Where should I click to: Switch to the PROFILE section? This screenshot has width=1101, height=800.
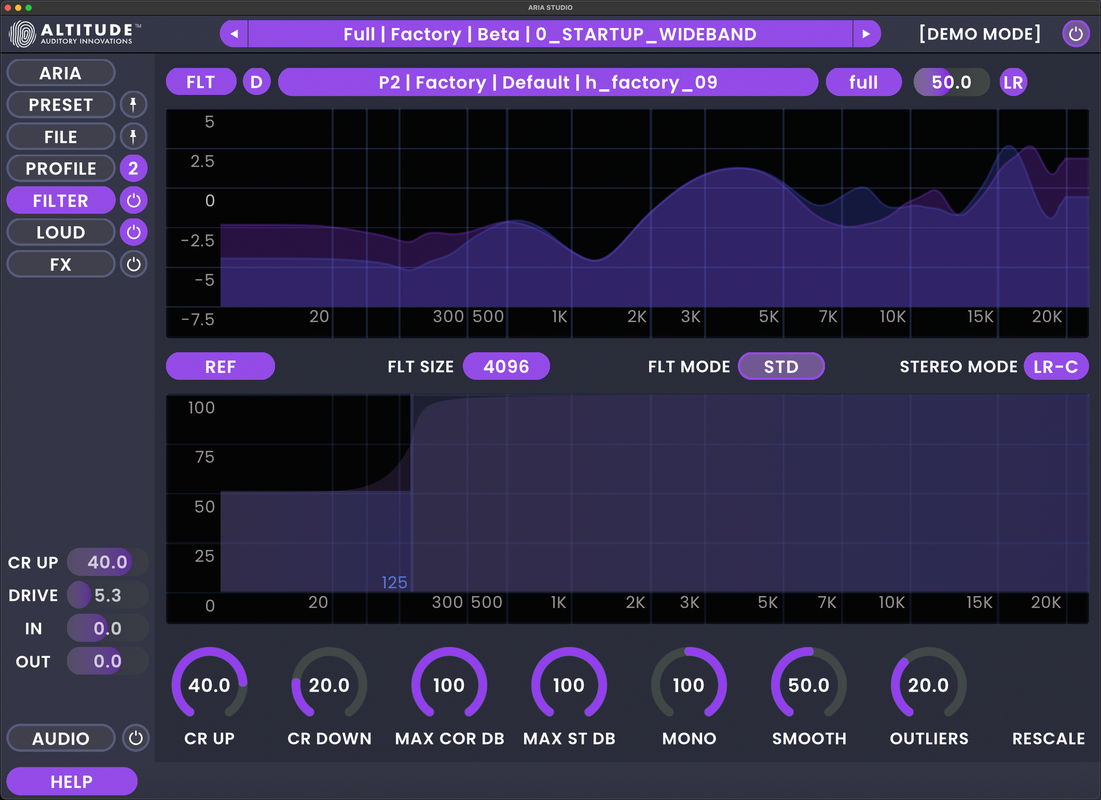(60, 169)
